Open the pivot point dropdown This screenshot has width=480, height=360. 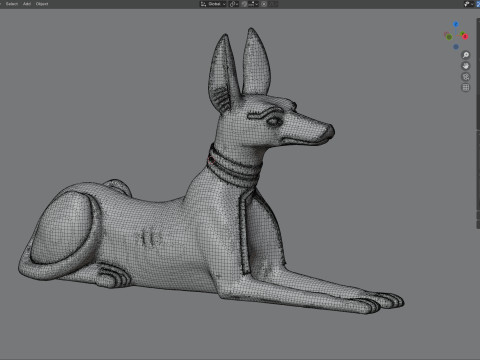tap(234, 4)
